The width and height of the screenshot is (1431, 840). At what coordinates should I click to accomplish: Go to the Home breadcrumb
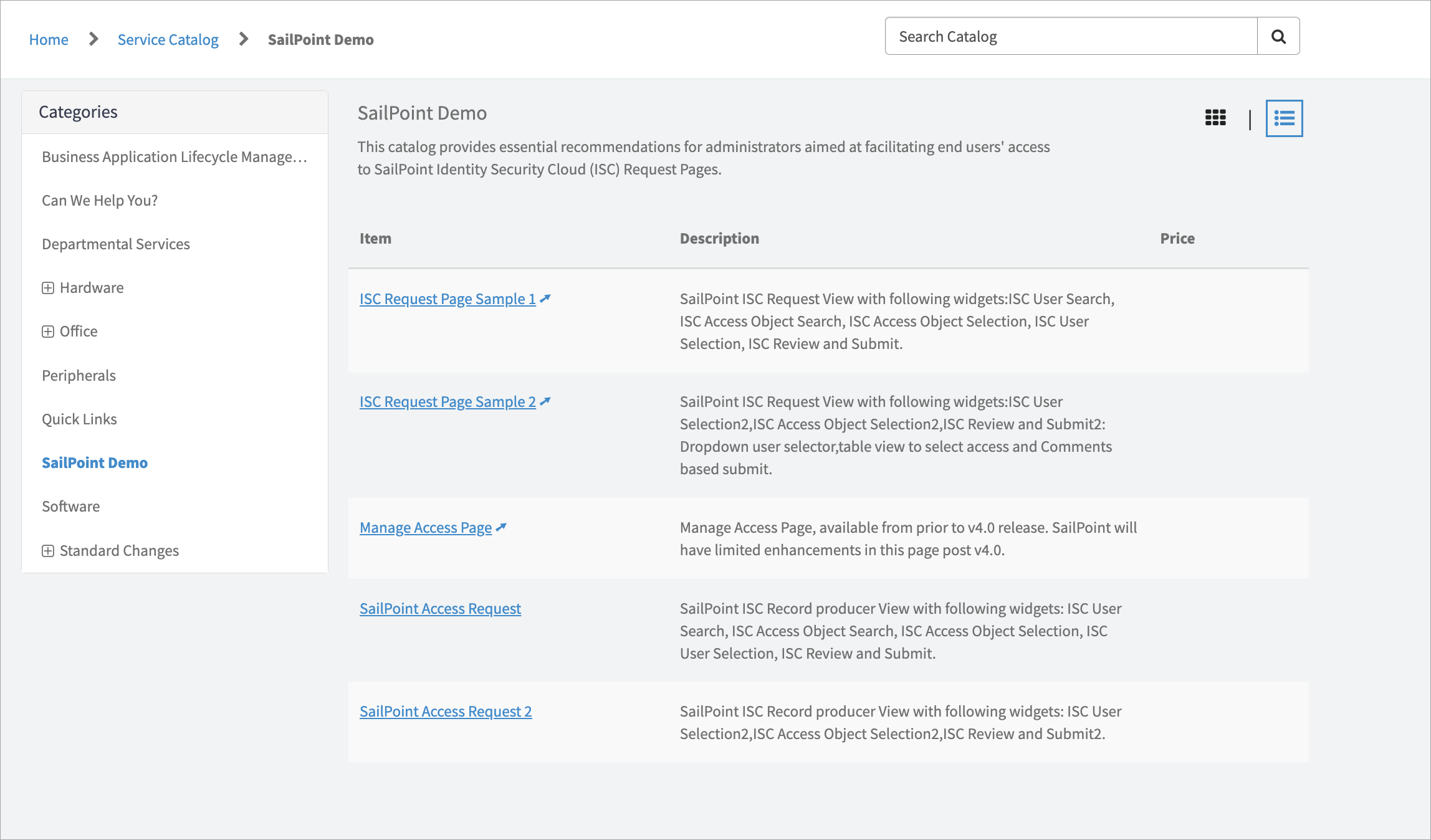(49, 39)
